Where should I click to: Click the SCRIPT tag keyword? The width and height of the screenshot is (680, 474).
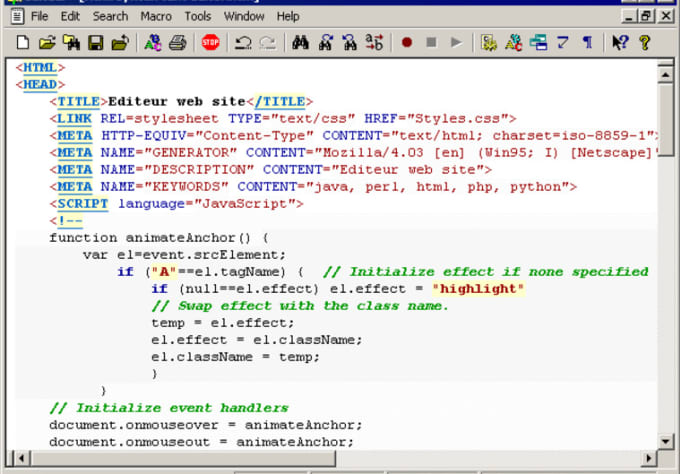[82, 203]
